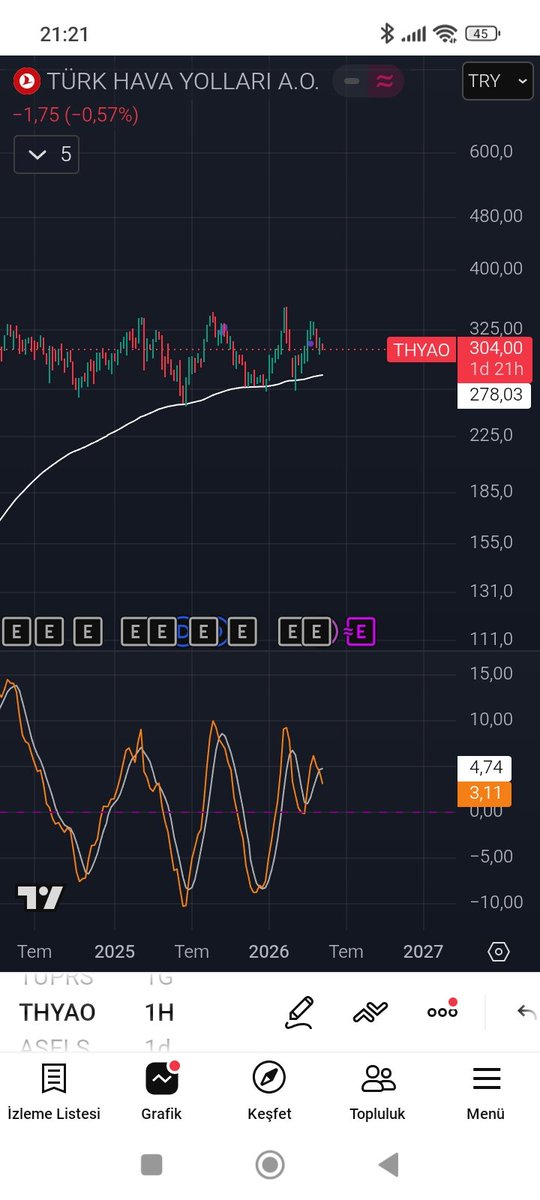The image size is (540, 1200).
Task: Open the indicators icon
Action: tap(370, 1012)
